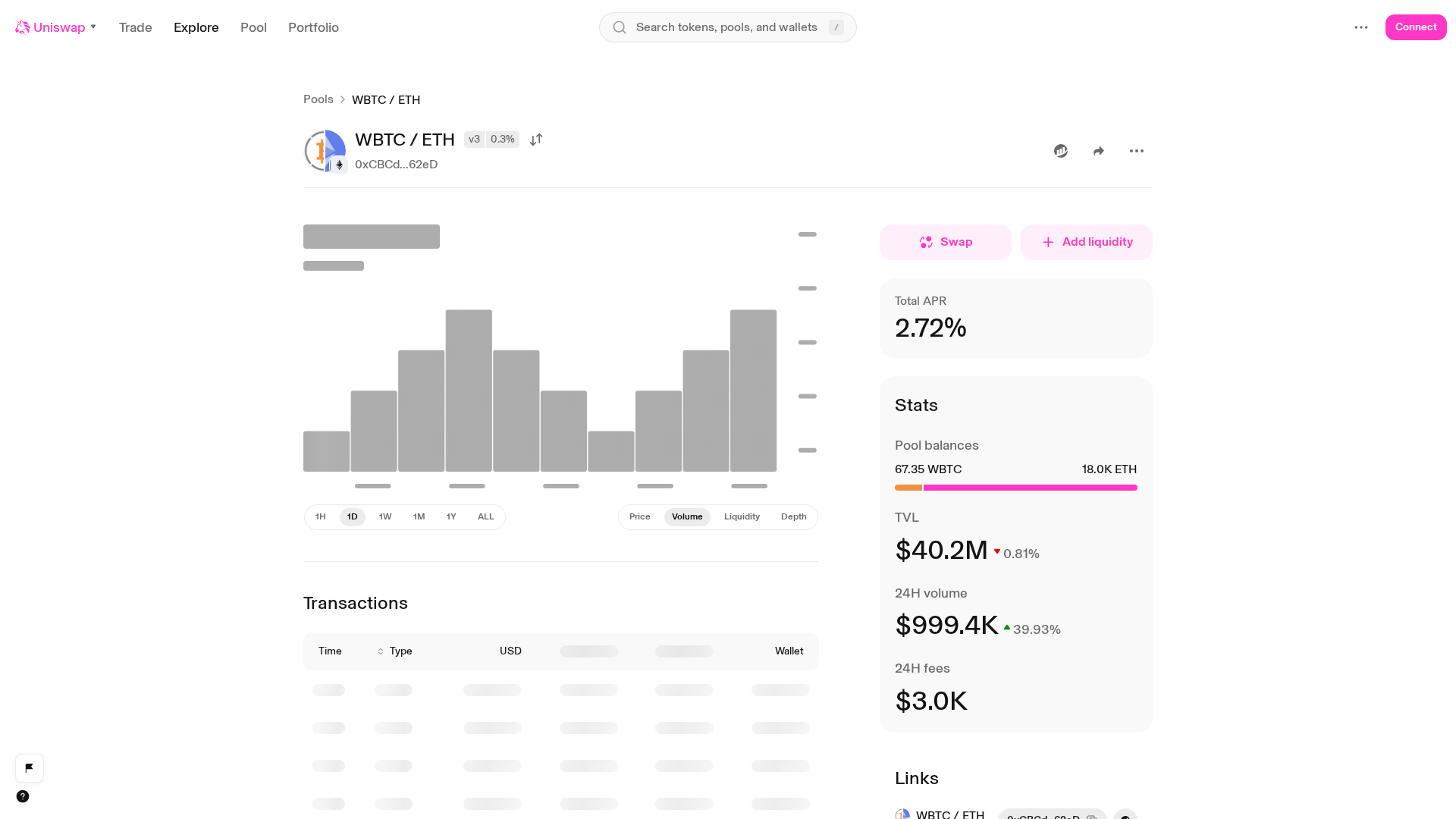
Task: Click the WBTC / ETH breadcrumb text
Action: (386, 100)
